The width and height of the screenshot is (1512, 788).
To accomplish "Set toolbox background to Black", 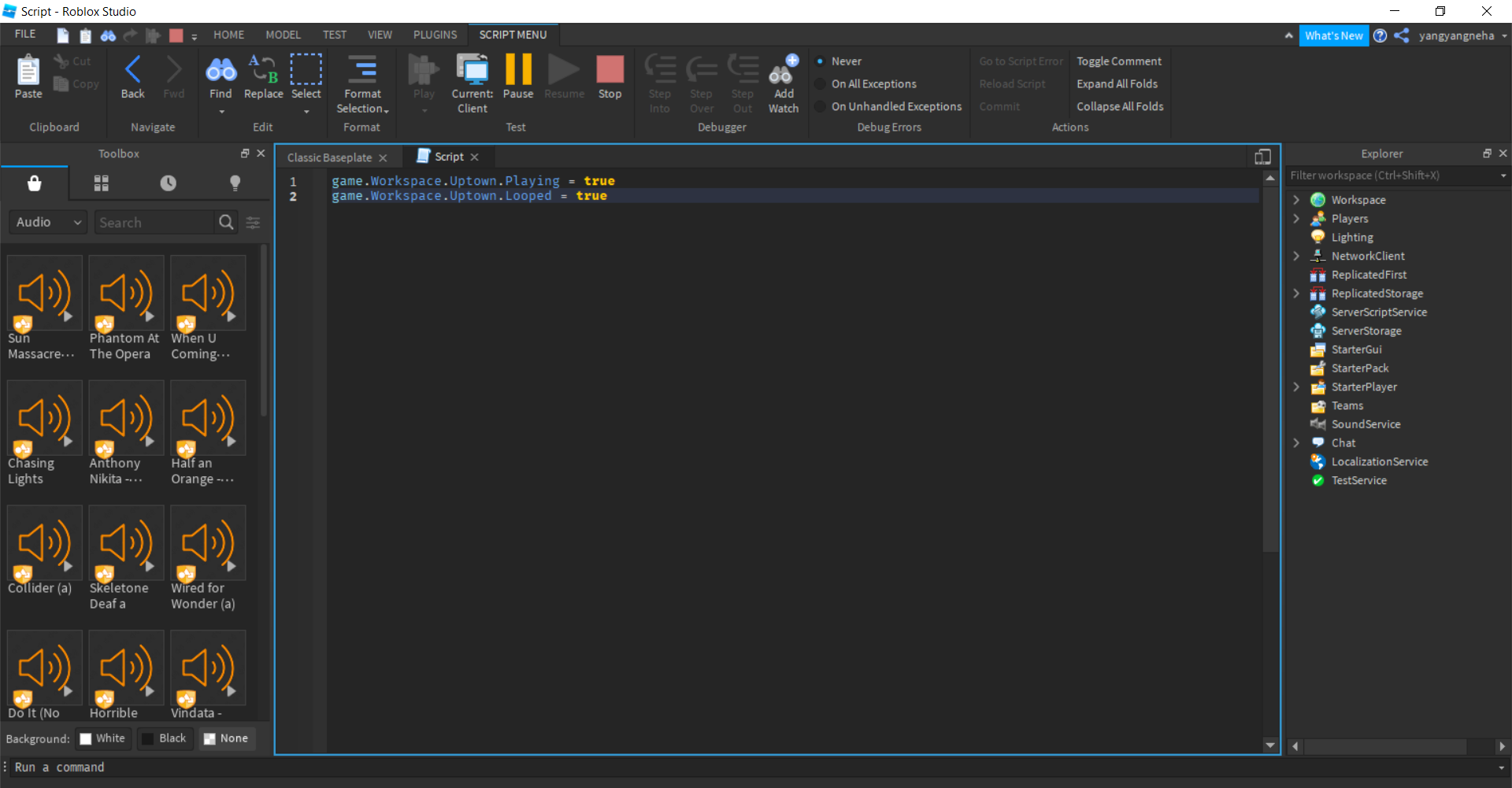I will [165, 738].
